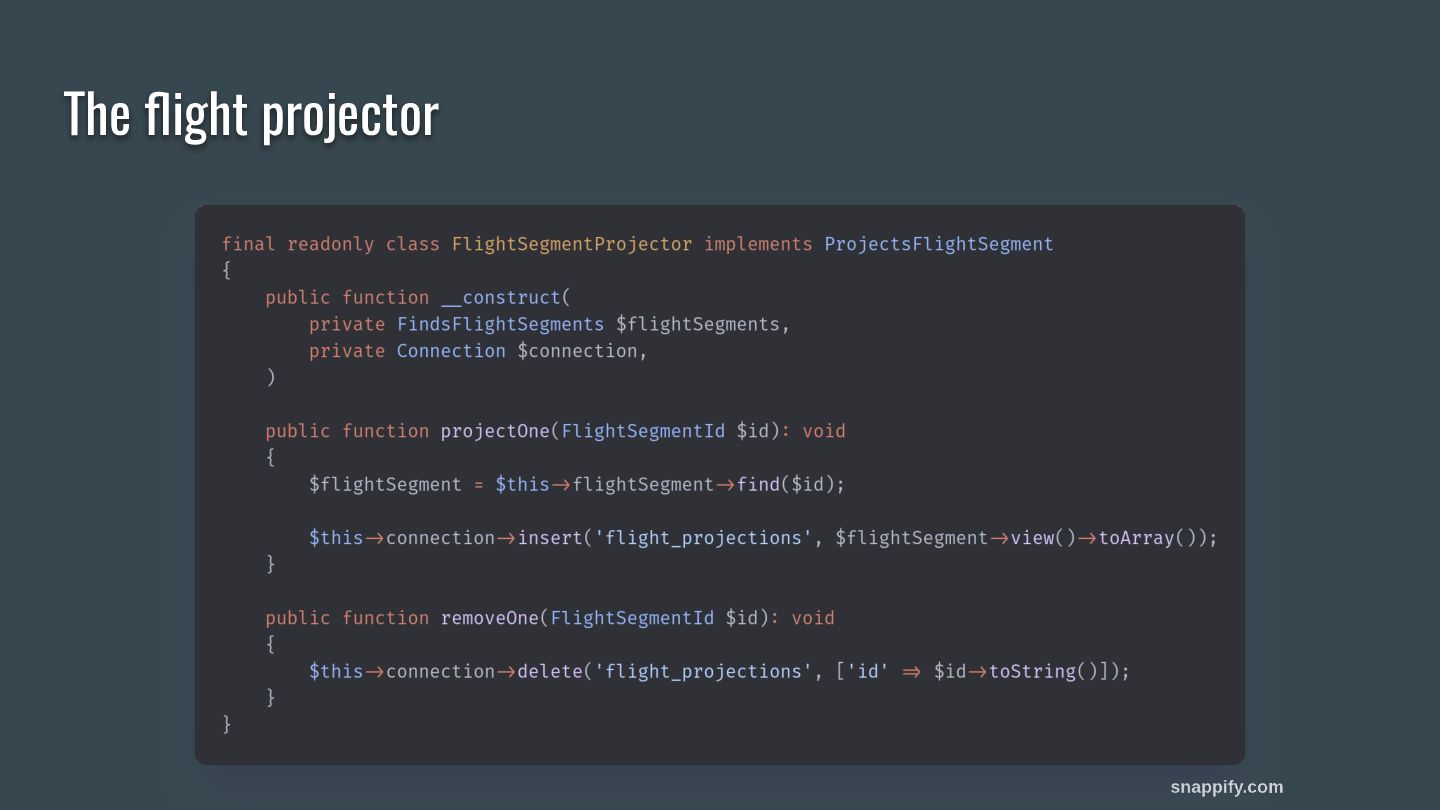Select the removeOne method name
Screen dimensions: 1440x810
tap(489, 618)
